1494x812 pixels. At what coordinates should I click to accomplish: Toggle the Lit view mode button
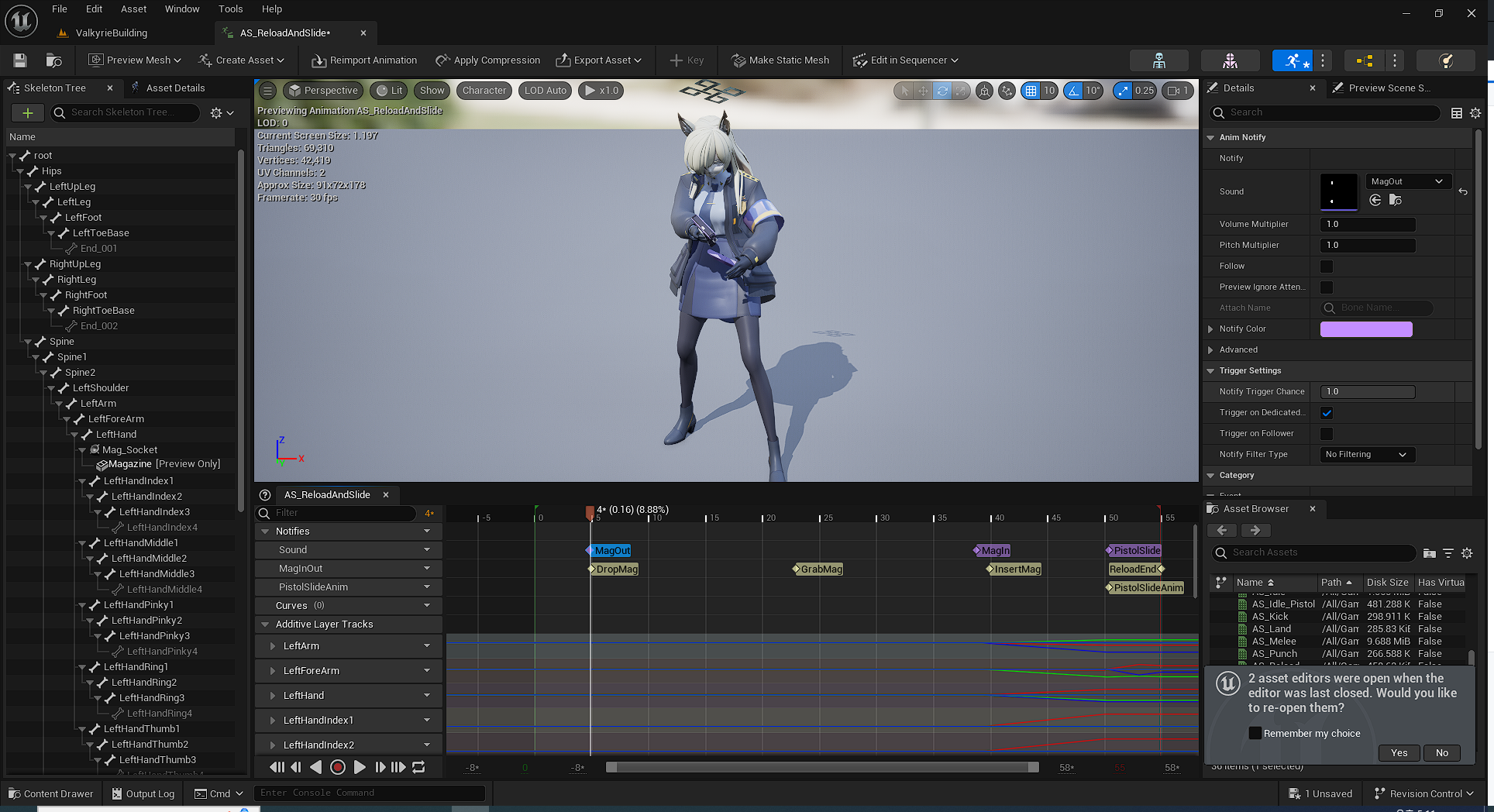389,91
